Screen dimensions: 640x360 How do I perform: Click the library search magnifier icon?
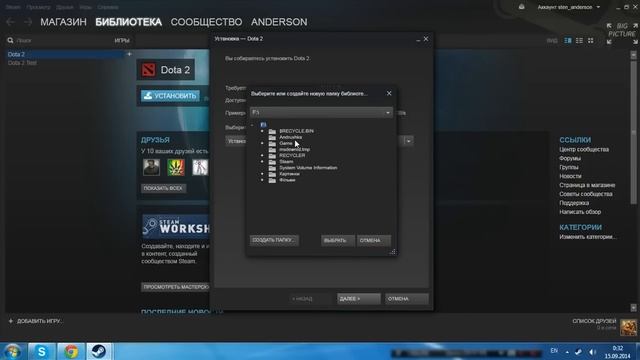(x=10, y=40)
